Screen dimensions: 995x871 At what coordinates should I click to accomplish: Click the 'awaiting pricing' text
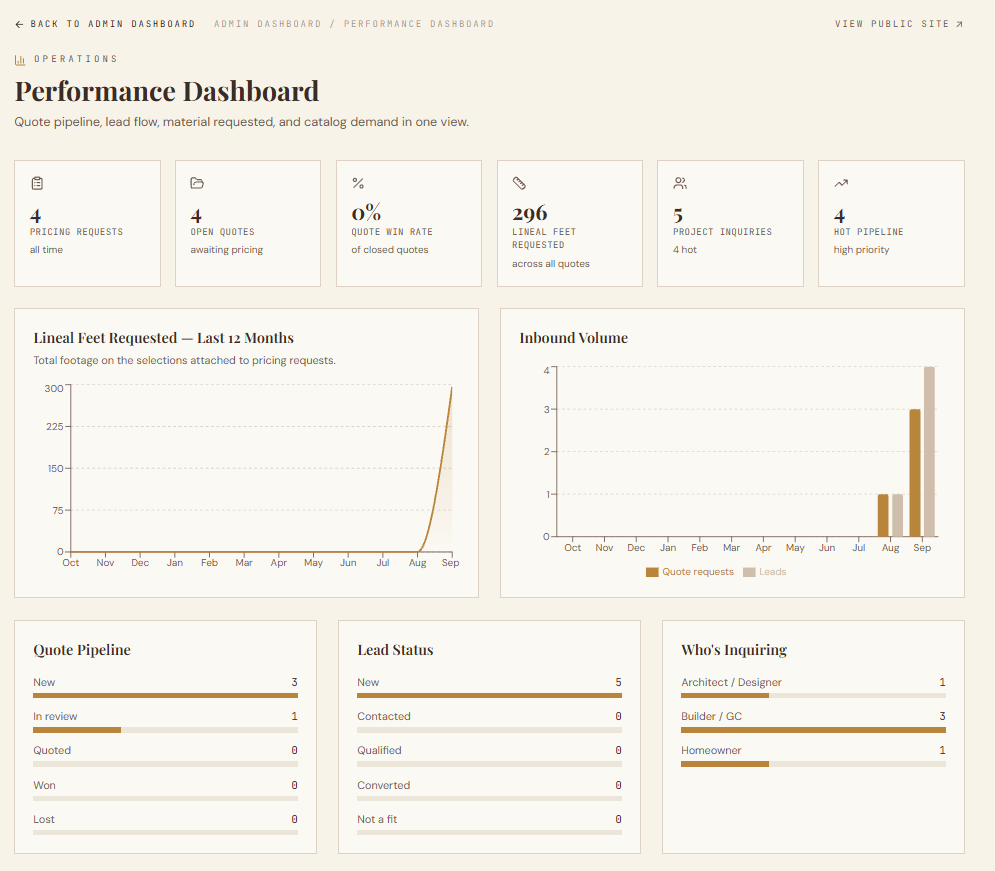click(227, 250)
